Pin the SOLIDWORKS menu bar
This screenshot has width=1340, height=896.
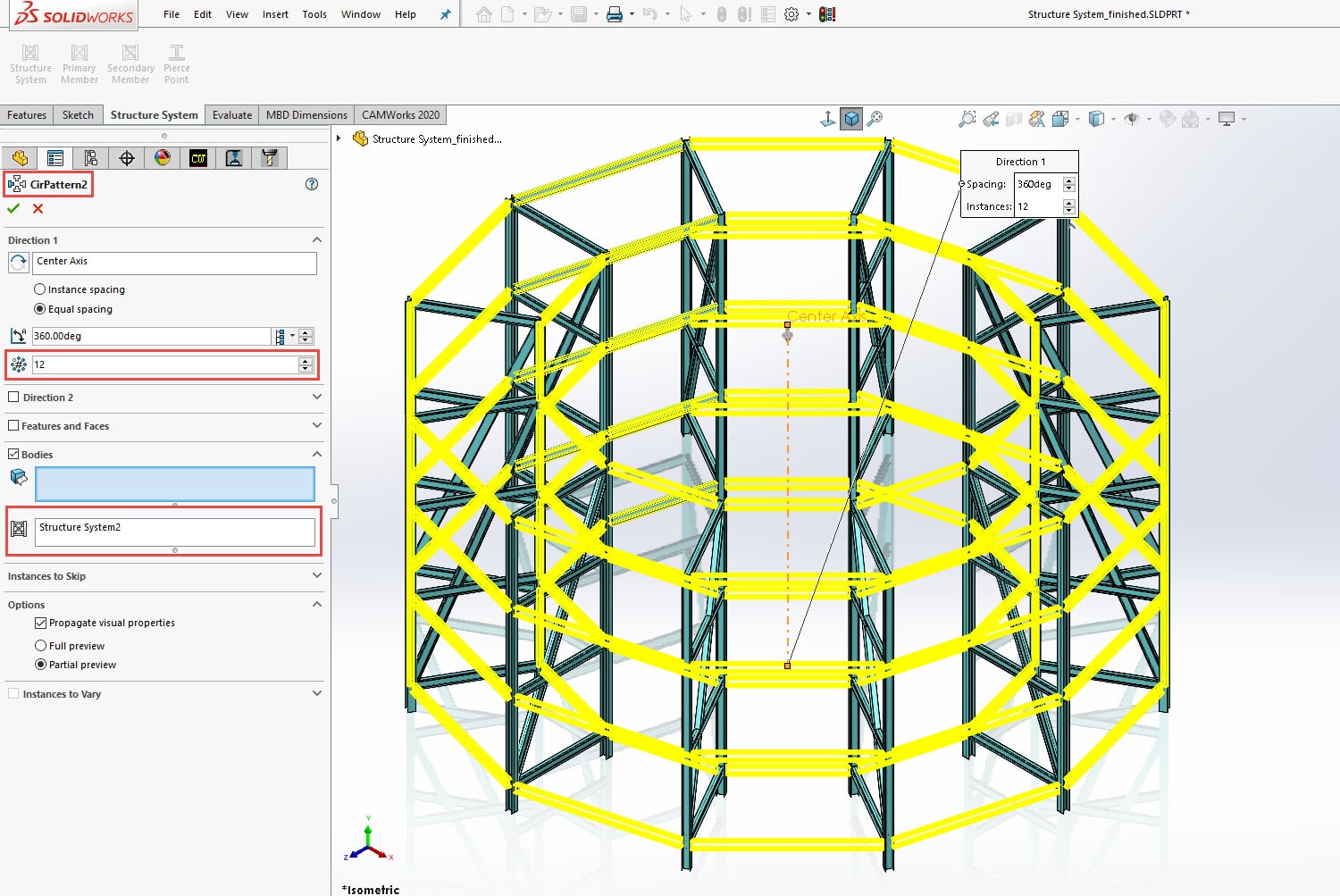tap(446, 14)
